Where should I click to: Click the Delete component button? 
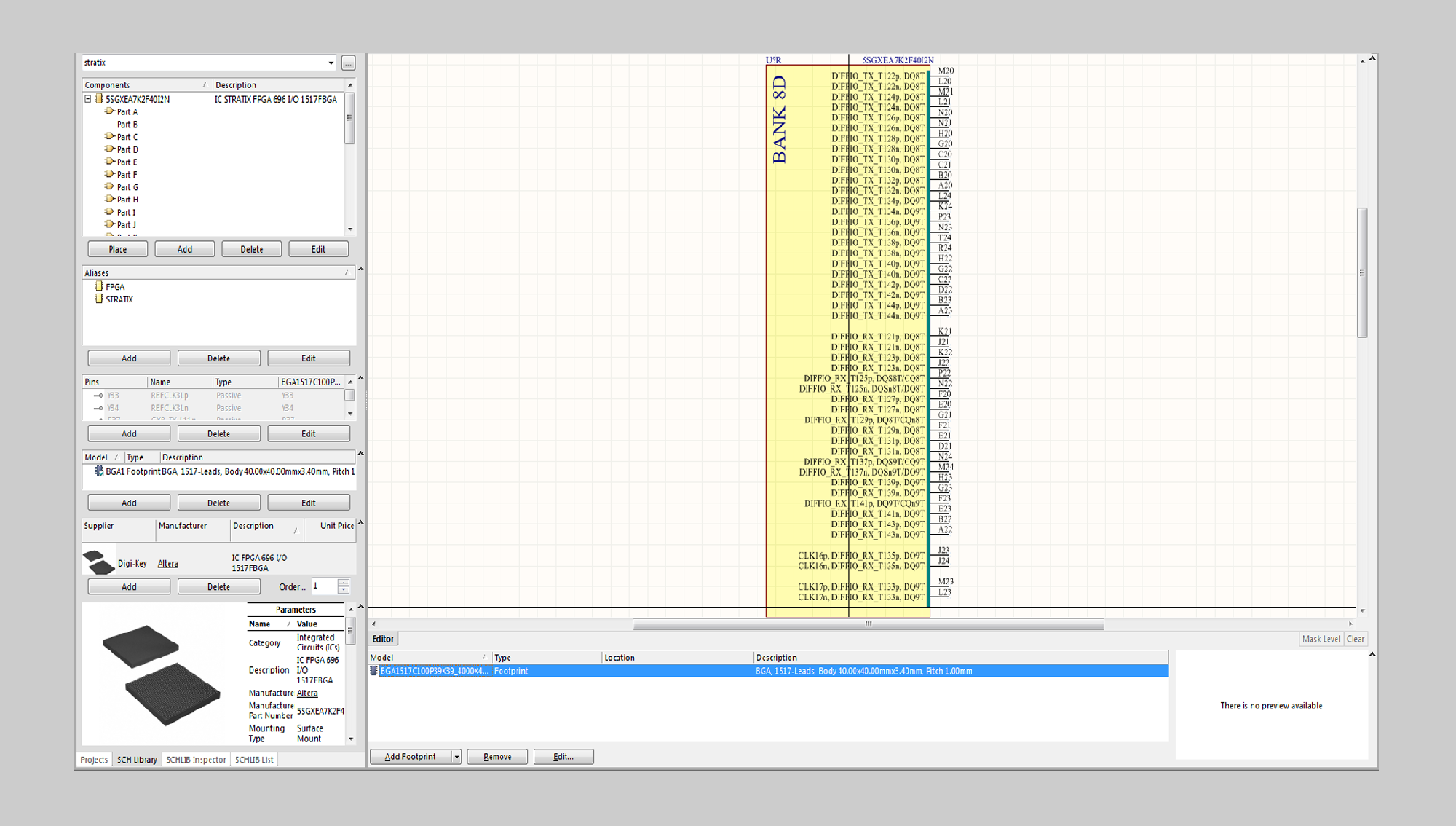pyautogui.click(x=251, y=249)
